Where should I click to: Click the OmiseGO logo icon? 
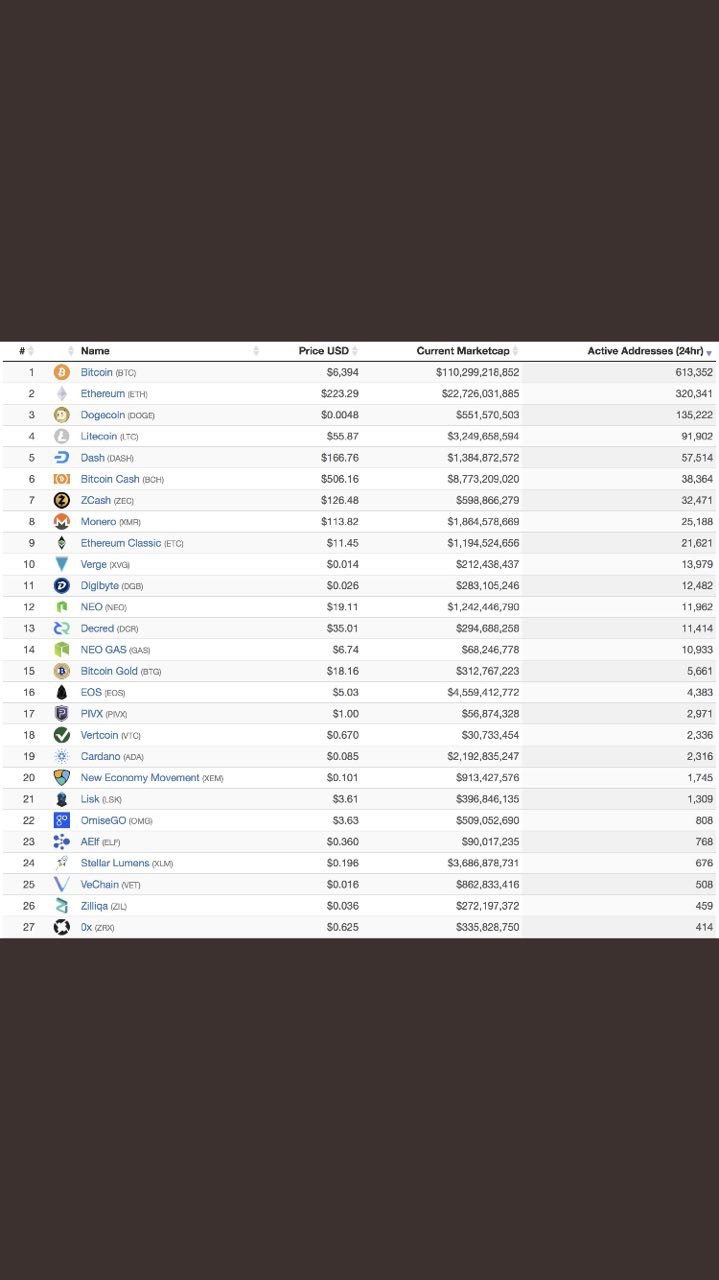[x=61, y=820]
